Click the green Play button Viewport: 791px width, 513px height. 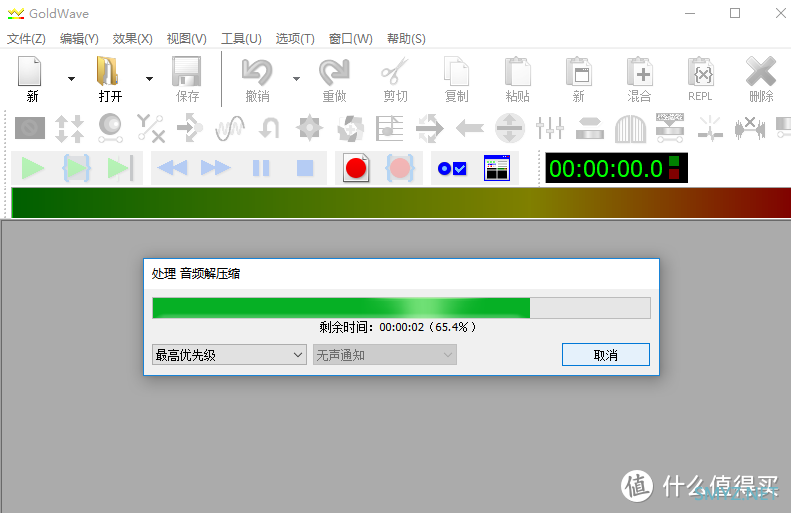33,168
